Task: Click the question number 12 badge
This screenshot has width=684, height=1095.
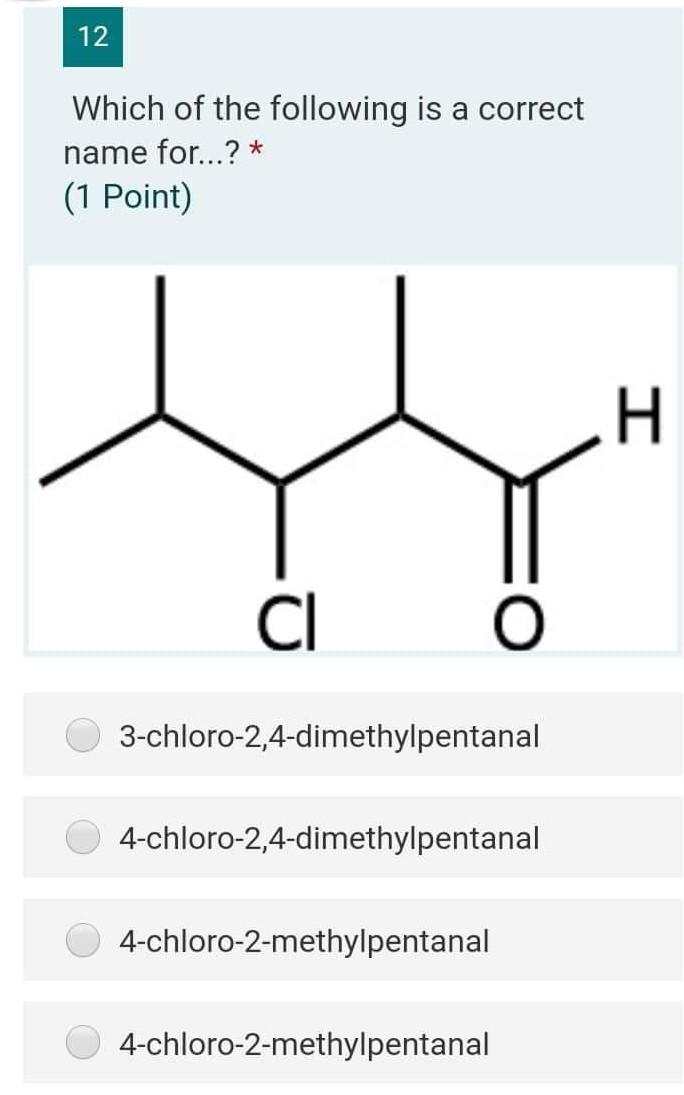Action: [x=91, y=39]
